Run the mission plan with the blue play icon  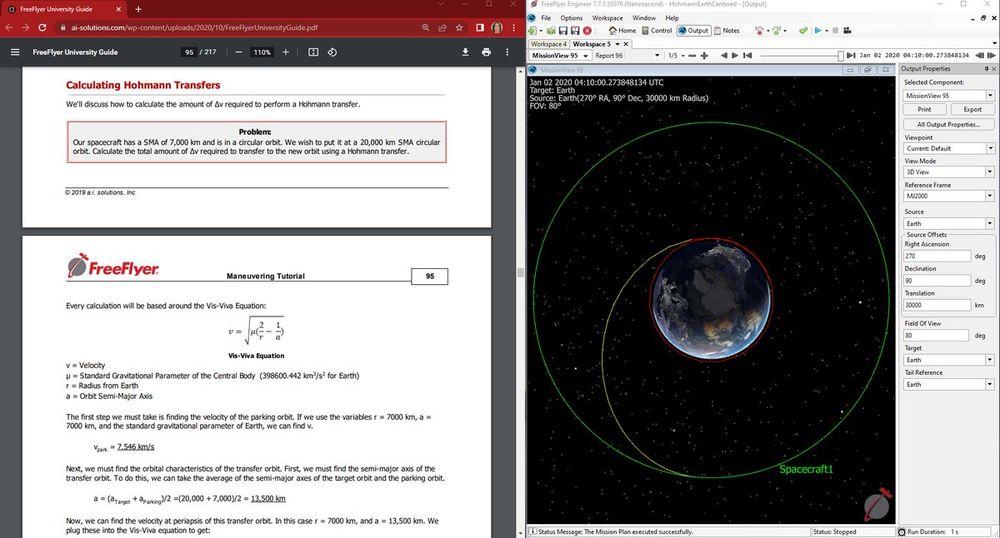click(818, 31)
